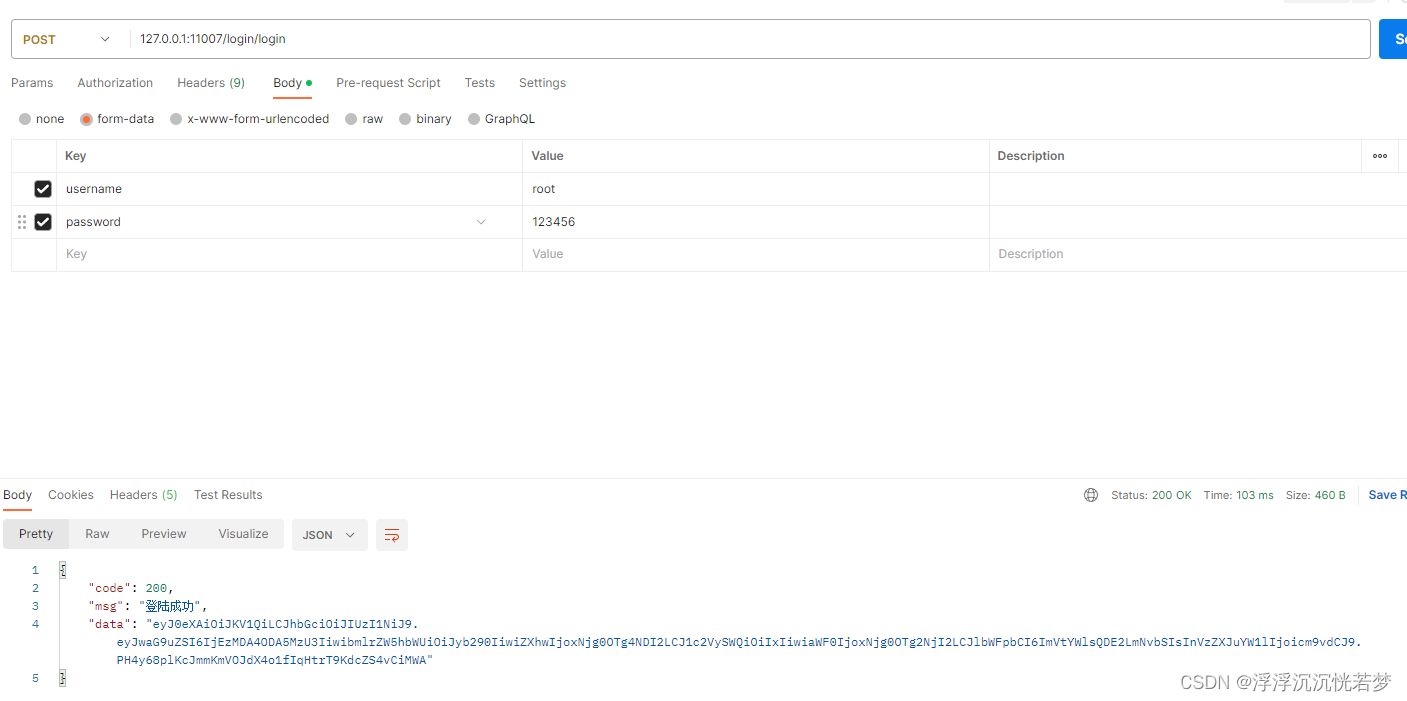
Task: Change response format via JSON dropdown
Action: click(329, 534)
